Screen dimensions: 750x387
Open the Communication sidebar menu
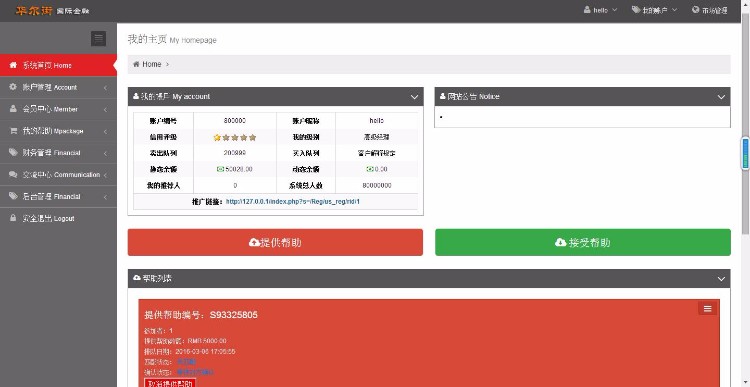tap(58, 175)
